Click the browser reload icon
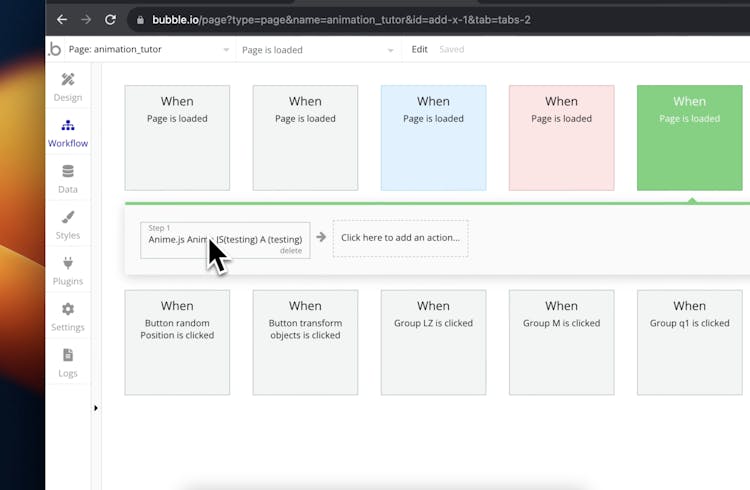The image size is (750, 490). 110,19
